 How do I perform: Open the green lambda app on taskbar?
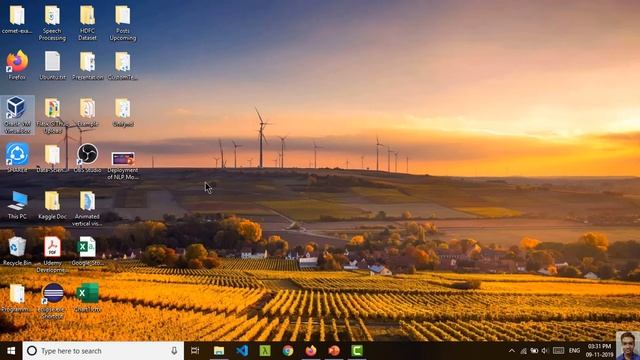click(x=265, y=351)
